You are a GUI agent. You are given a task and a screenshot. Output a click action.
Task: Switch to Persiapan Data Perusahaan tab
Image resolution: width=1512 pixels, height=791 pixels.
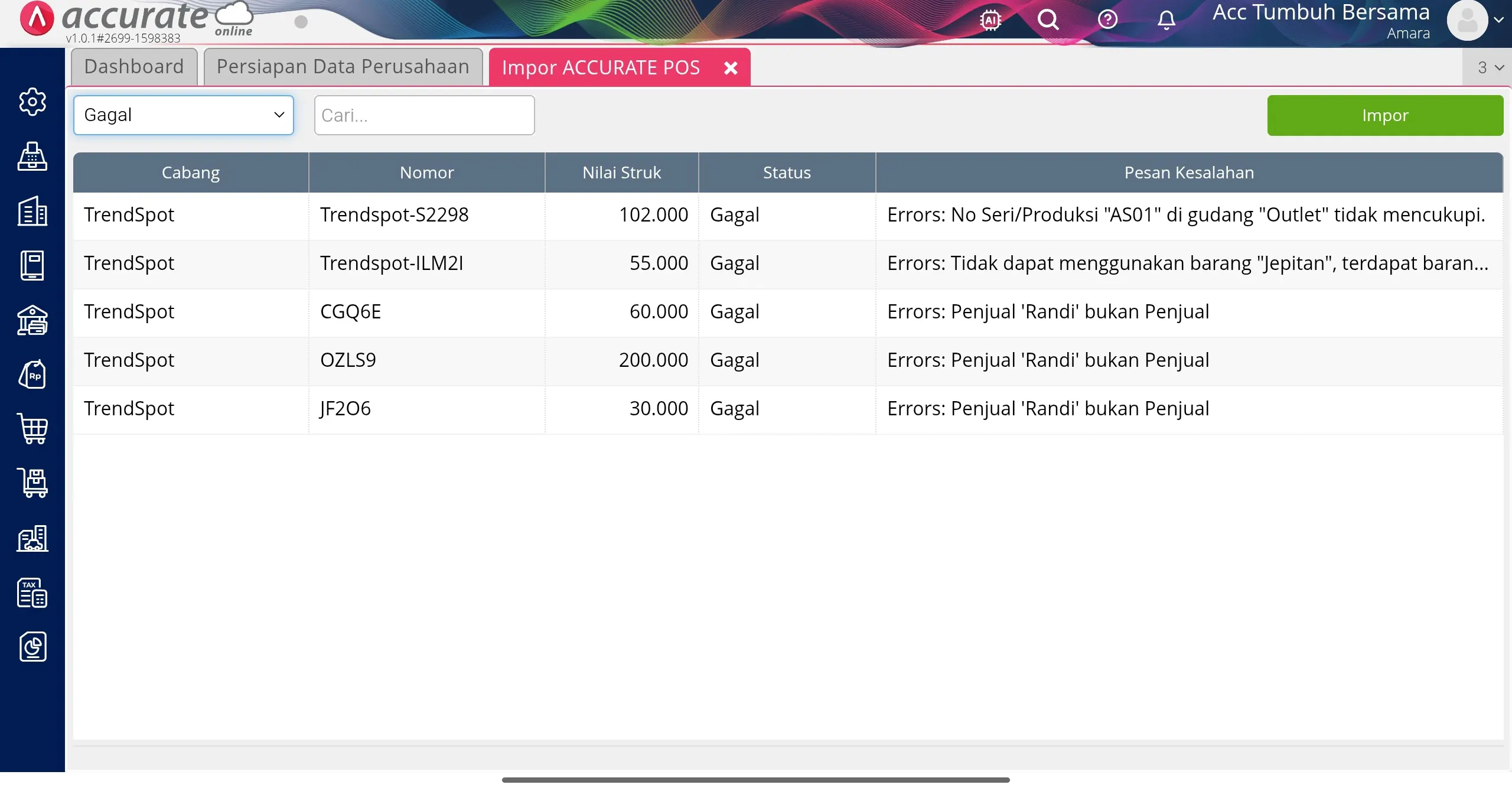343,67
